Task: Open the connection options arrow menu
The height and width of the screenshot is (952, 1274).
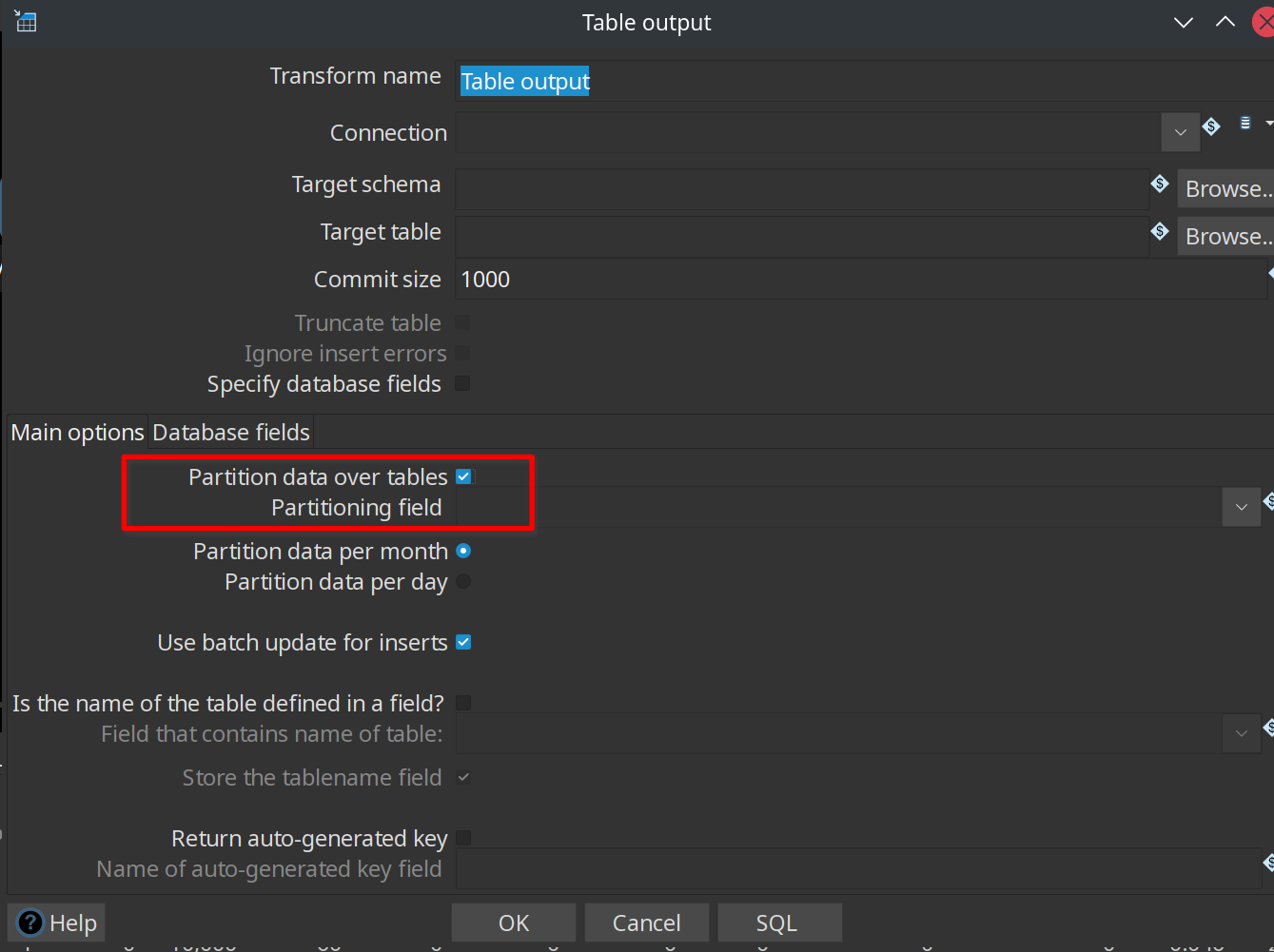Action: click(x=1268, y=124)
